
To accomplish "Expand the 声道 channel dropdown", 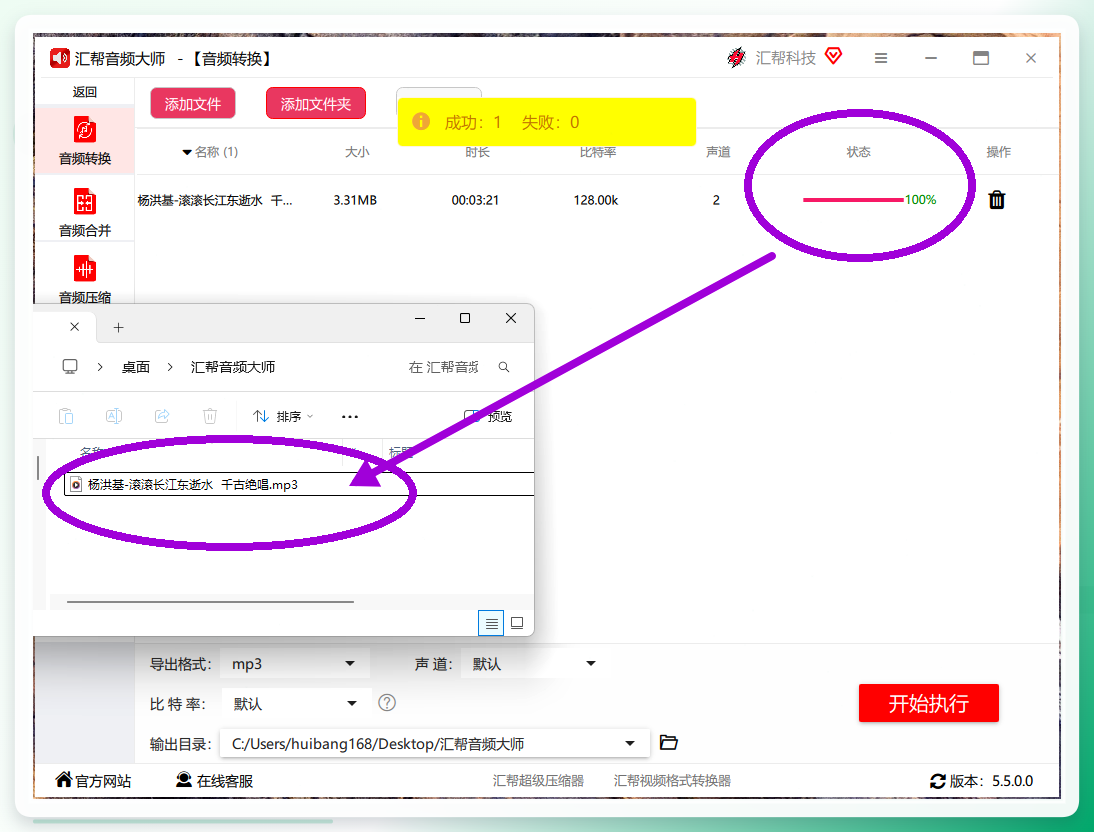I will pos(591,664).
